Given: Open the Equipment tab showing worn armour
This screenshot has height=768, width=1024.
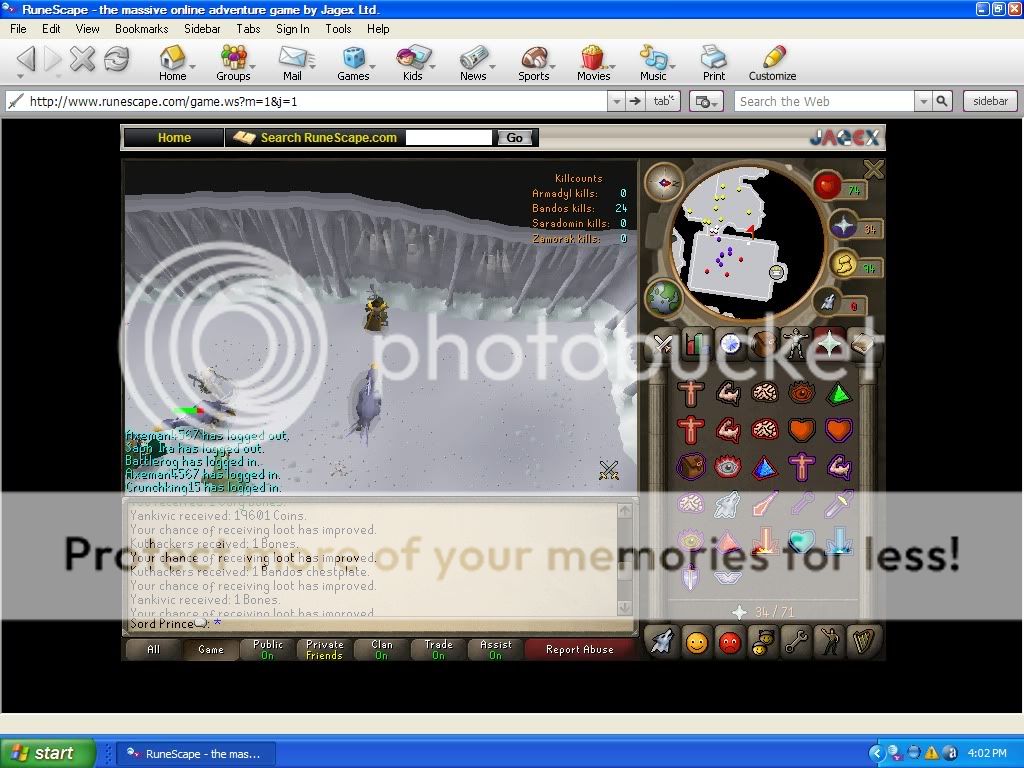Looking at the screenshot, I should point(795,342).
